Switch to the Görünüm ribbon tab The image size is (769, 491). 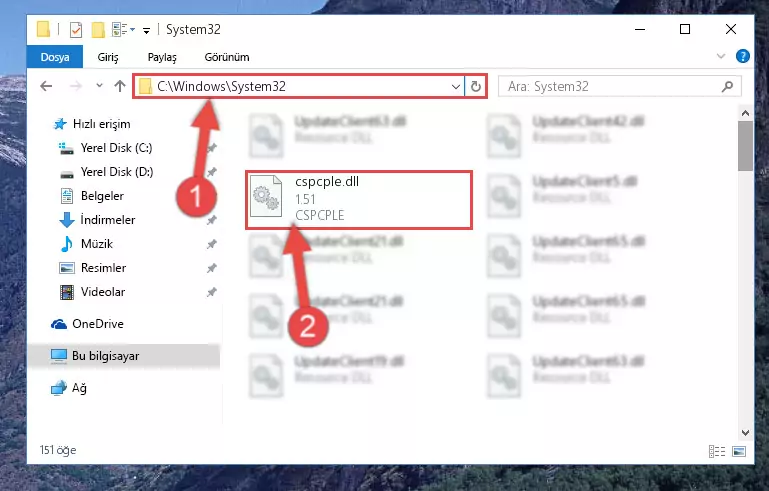(x=227, y=57)
